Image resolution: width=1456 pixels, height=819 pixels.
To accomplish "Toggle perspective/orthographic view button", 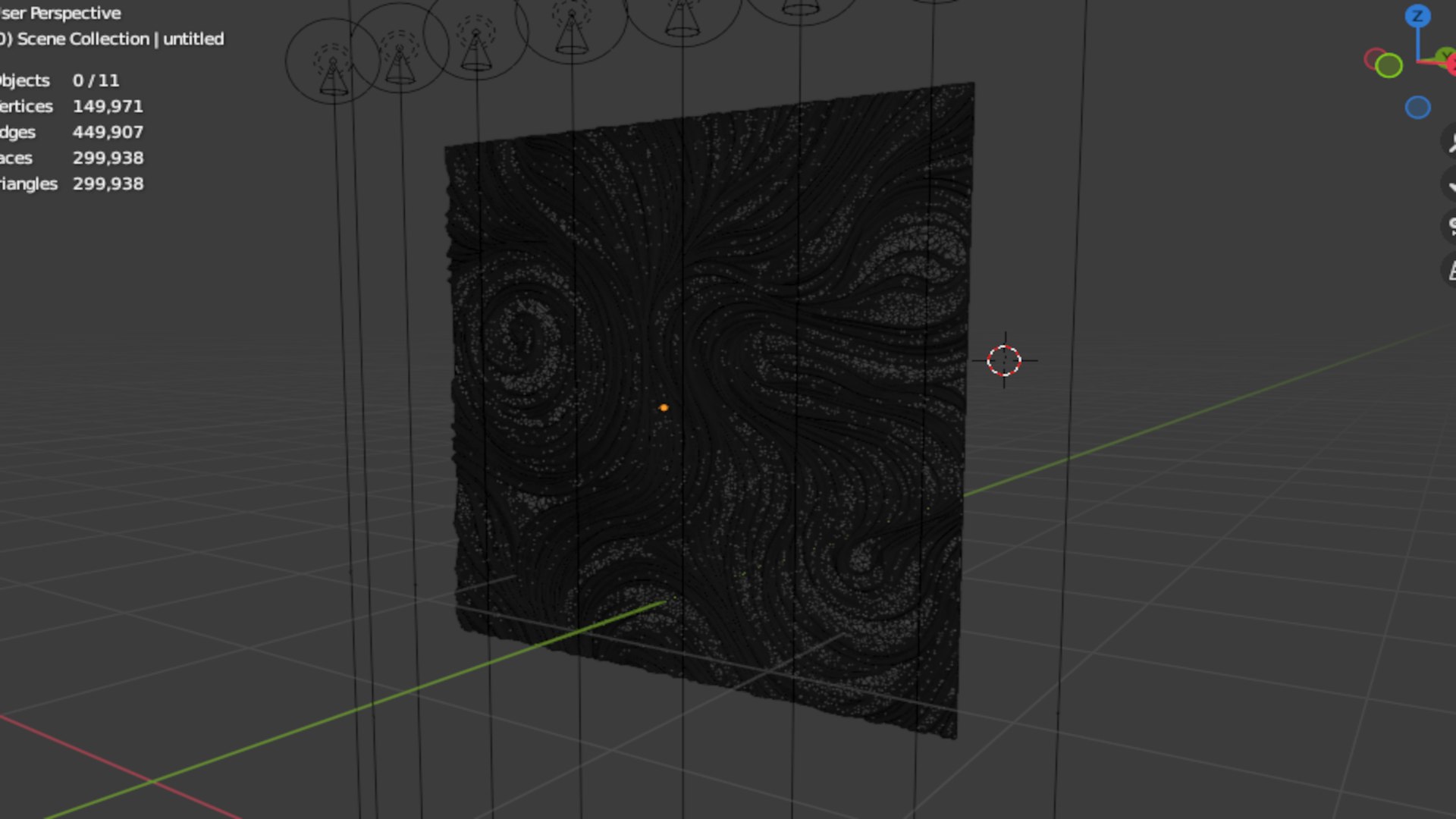I will tap(1450, 269).
